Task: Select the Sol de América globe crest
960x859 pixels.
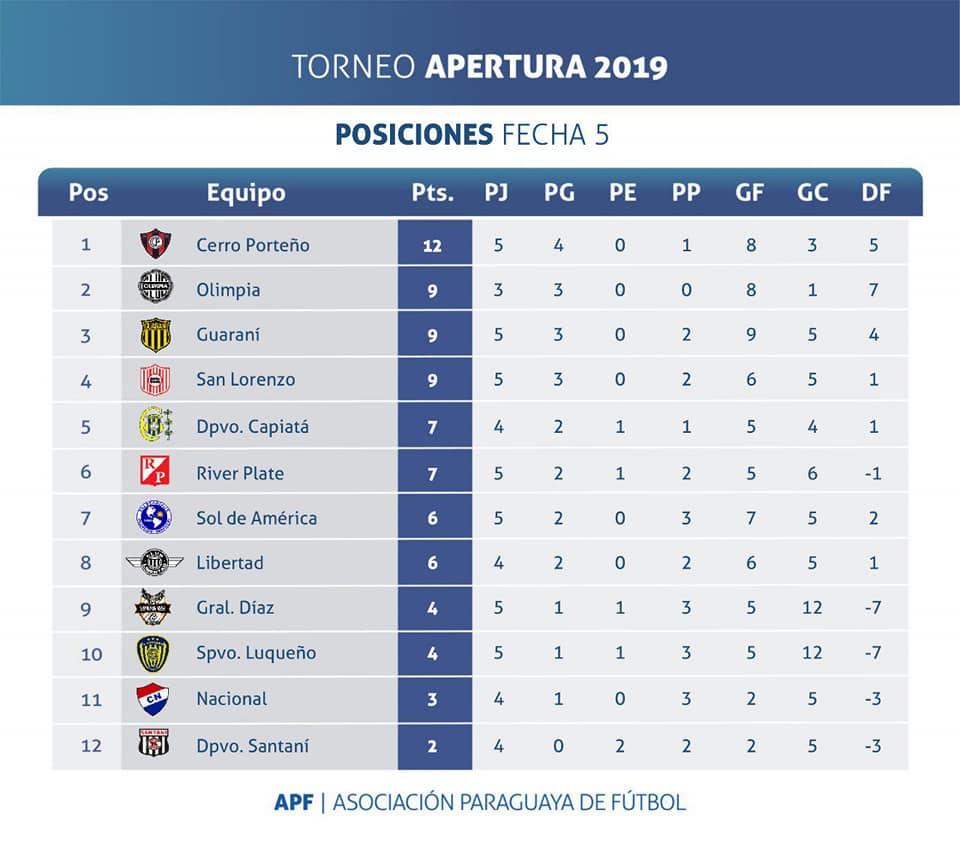Action: tap(154, 517)
